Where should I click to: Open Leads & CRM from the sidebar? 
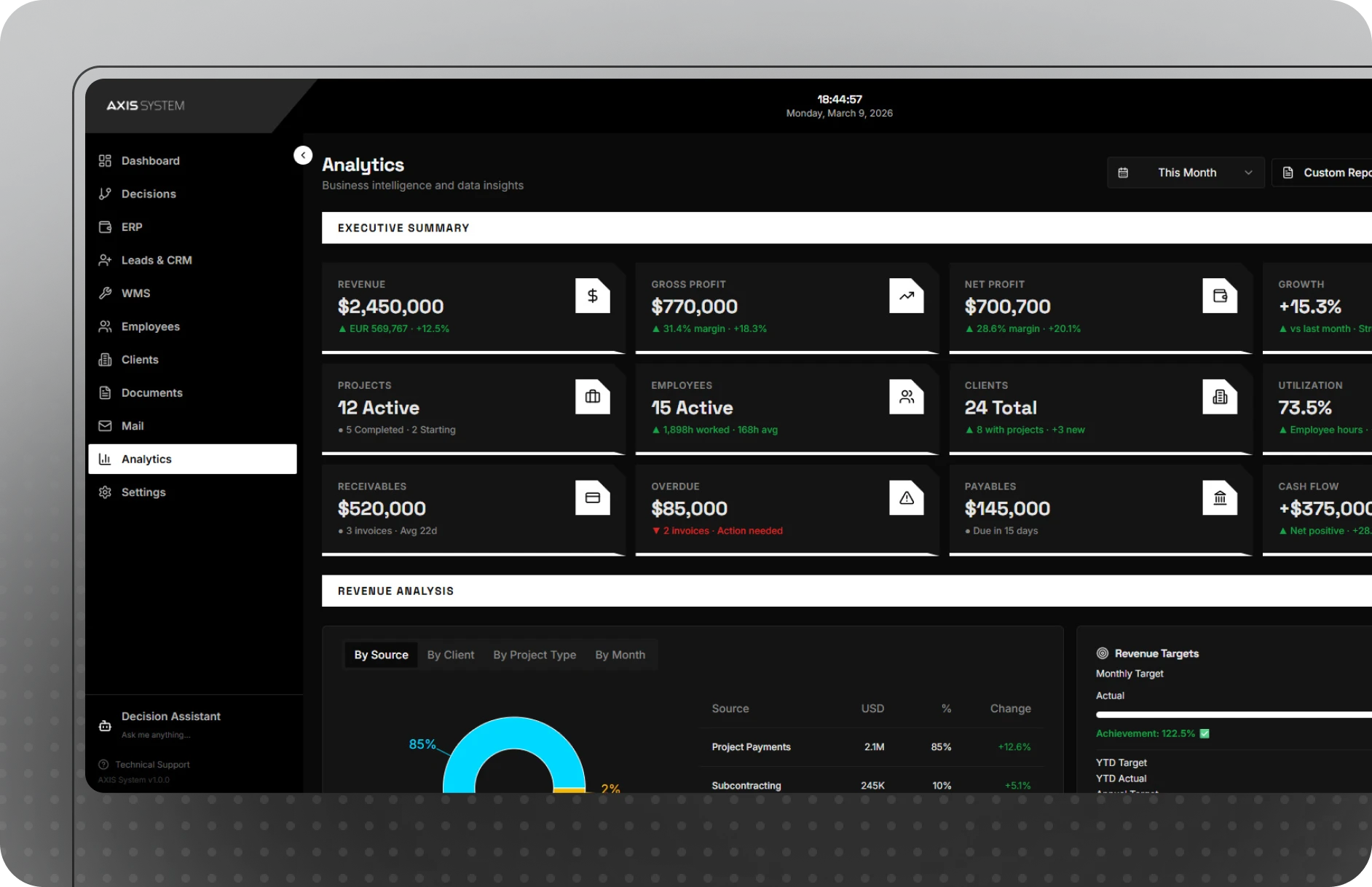156,260
